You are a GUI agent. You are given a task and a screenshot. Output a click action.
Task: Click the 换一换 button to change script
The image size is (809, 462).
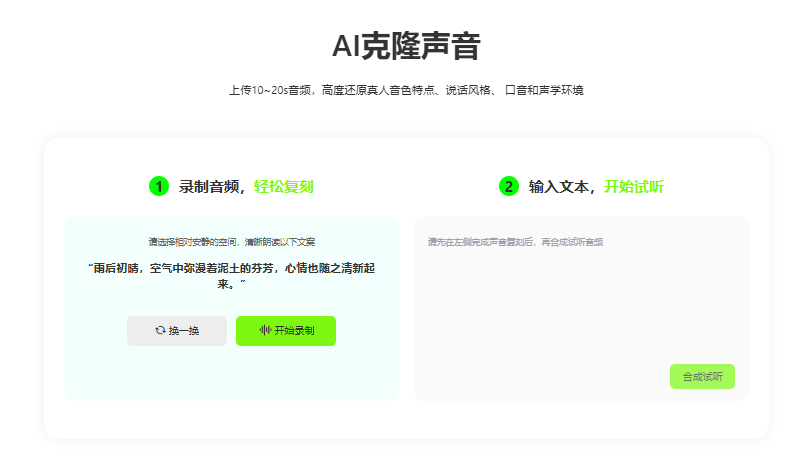click(177, 331)
